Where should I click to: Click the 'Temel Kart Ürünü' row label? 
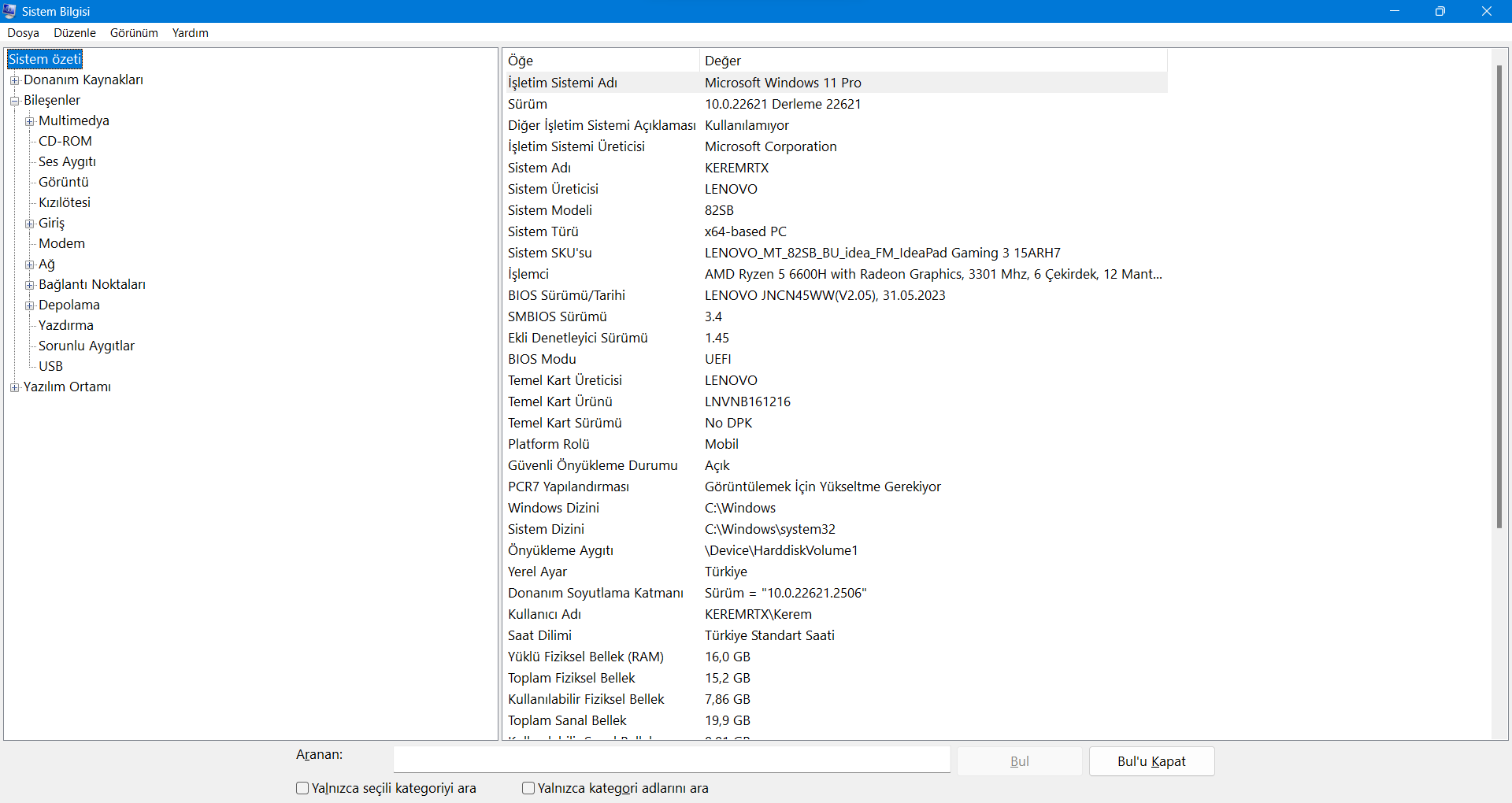[561, 401]
